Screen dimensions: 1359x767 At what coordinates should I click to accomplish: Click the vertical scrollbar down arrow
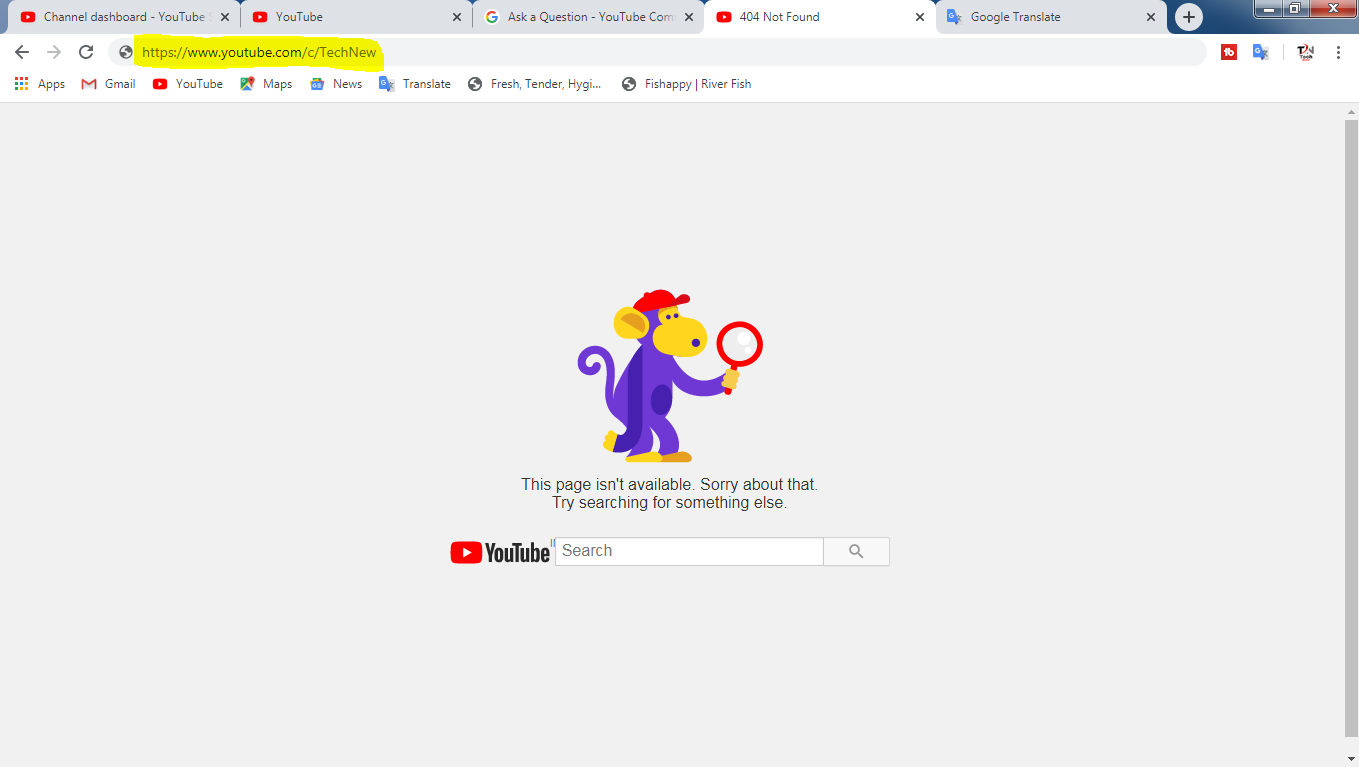point(1351,759)
